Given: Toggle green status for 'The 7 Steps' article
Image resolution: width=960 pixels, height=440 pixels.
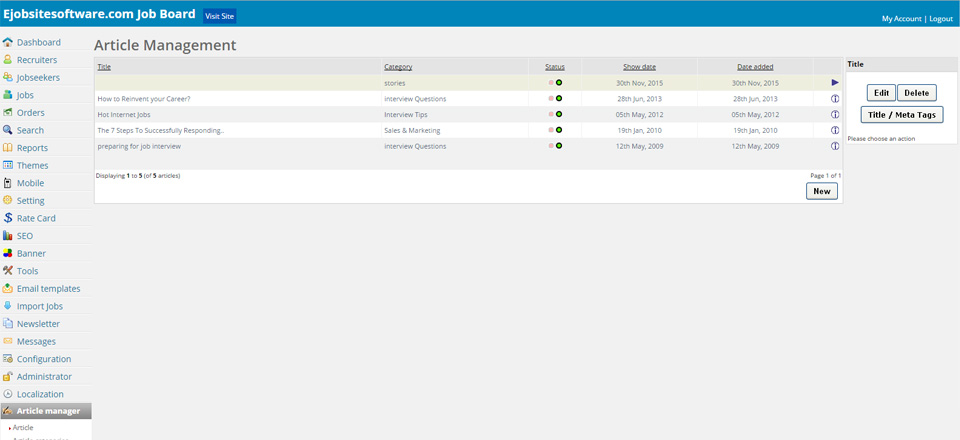Looking at the screenshot, I should [559, 130].
